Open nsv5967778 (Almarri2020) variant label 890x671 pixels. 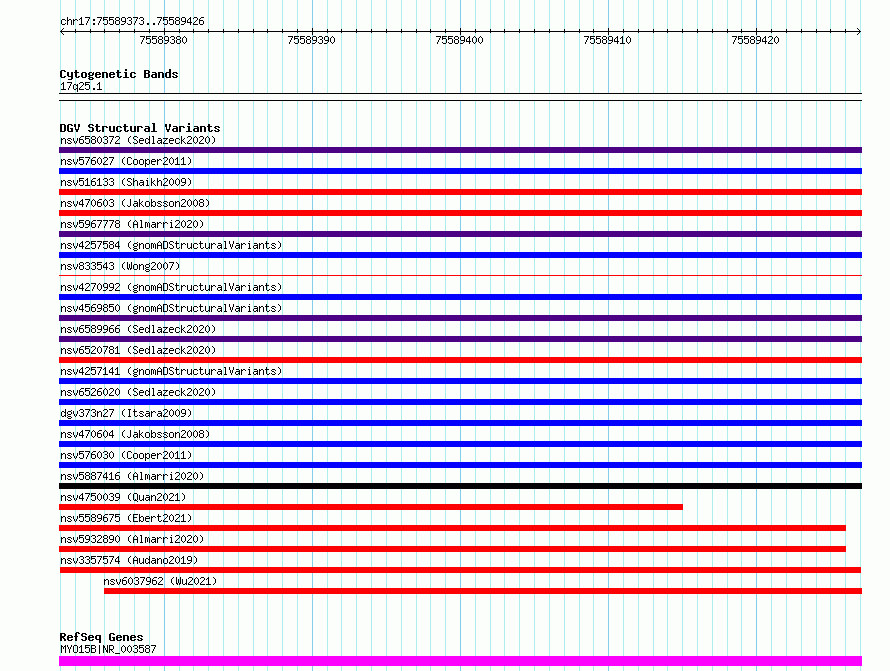click(x=132, y=224)
